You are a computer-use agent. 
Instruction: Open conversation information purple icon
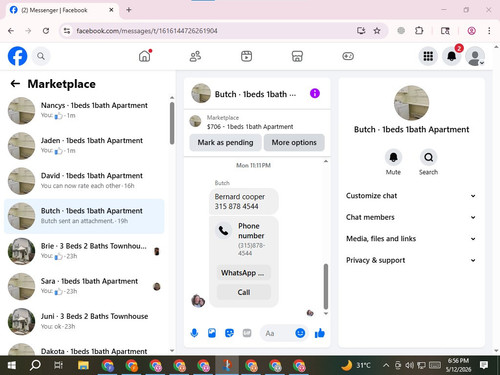[315, 93]
